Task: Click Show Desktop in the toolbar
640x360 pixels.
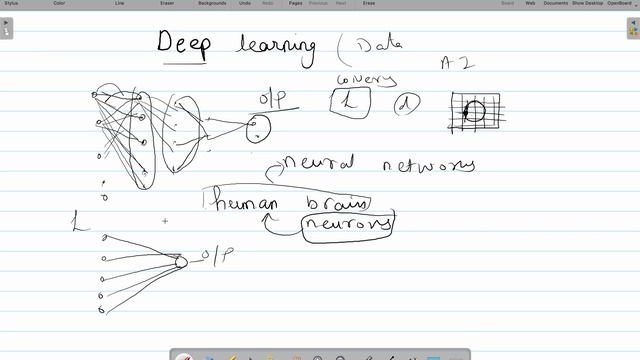Action: (x=587, y=3)
